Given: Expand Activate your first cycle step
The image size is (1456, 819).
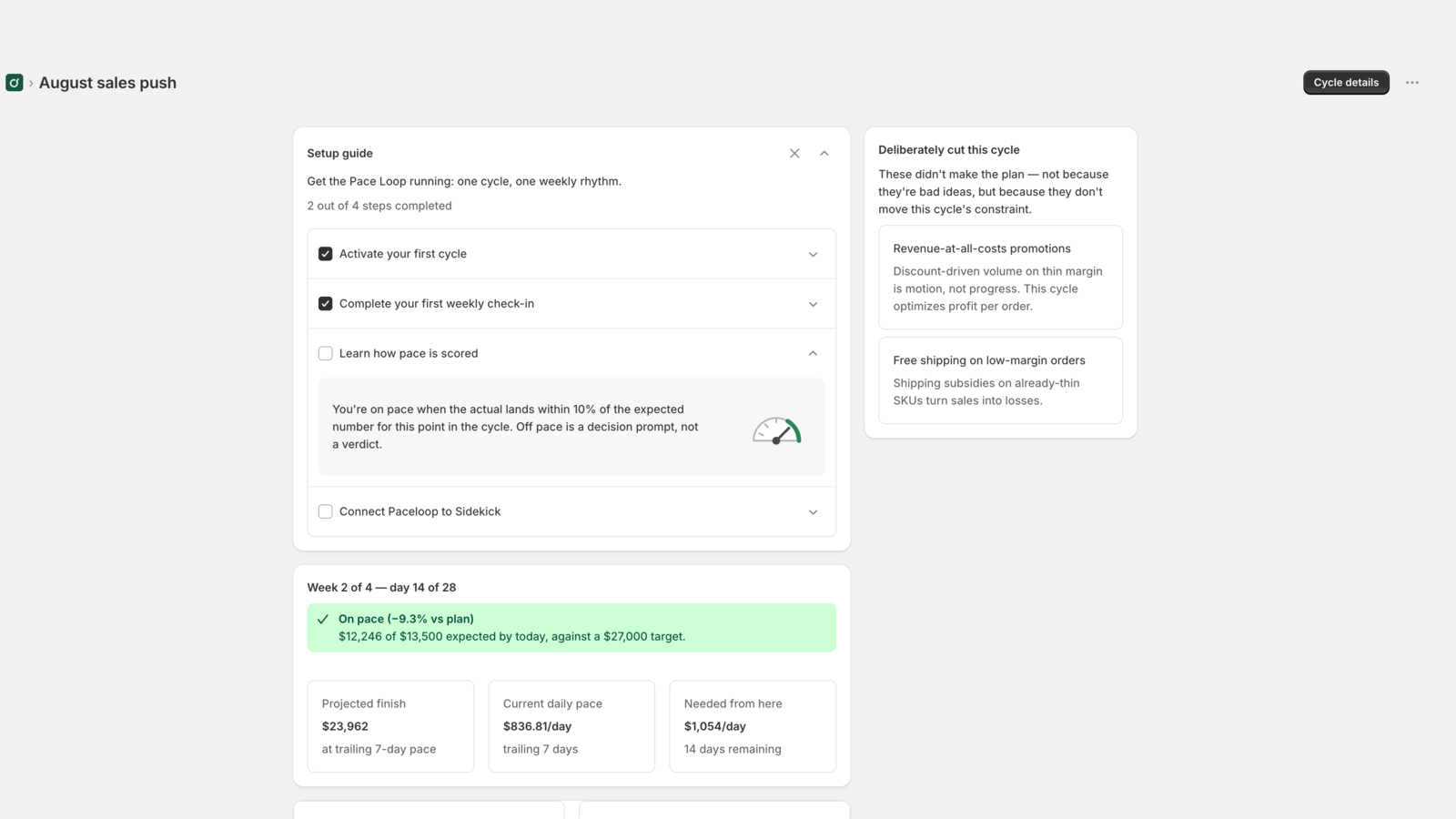Looking at the screenshot, I should (814, 255).
